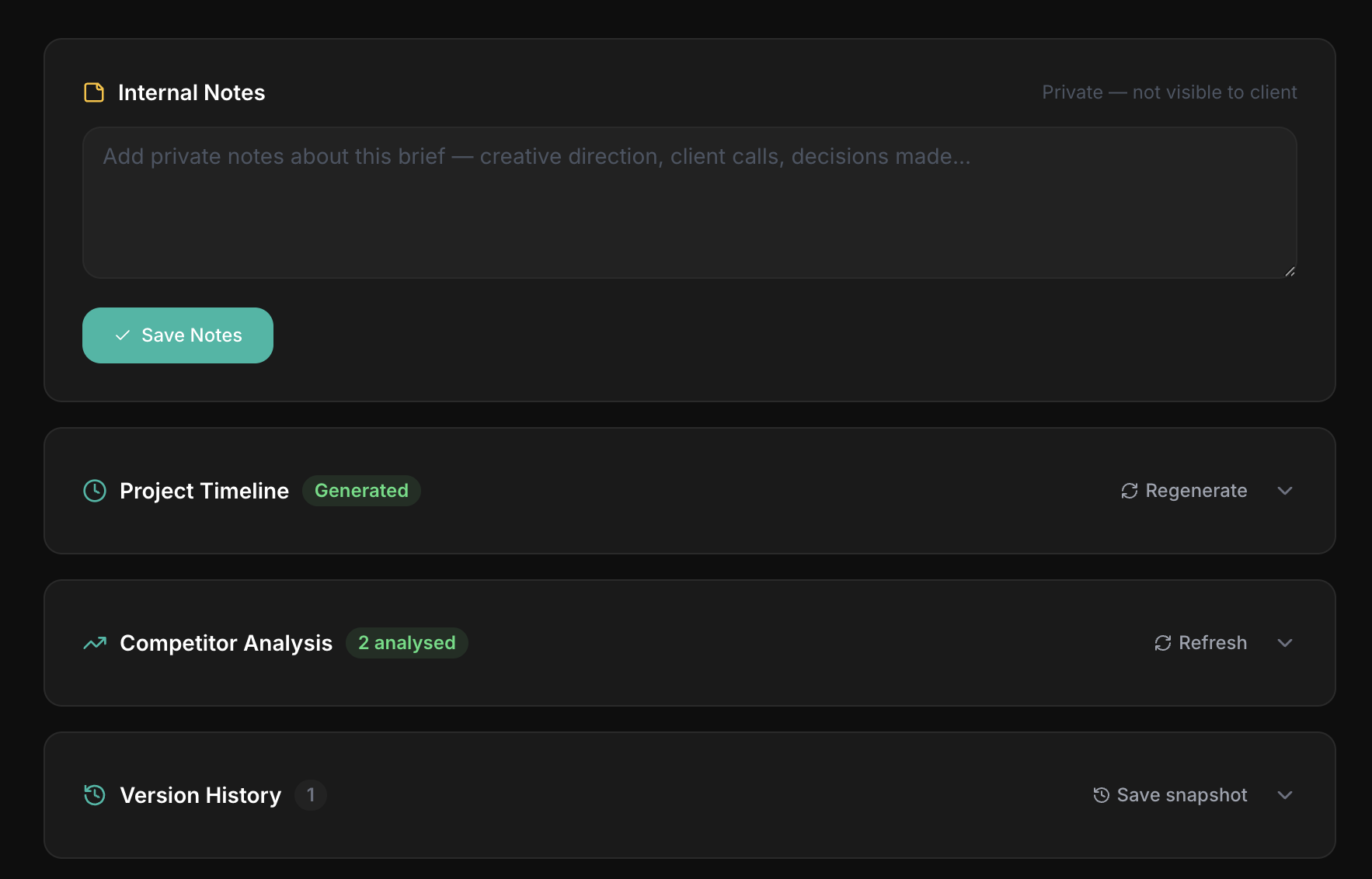The image size is (1372, 879).
Task: Click the trending arrow icon beside Competitor Analysis
Action: [93, 643]
